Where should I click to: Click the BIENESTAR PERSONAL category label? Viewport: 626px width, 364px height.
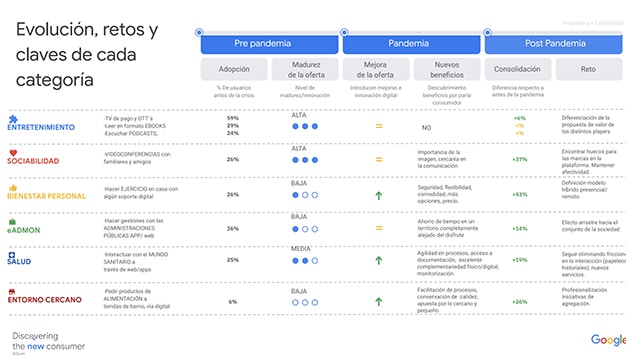click(x=47, y=196)
